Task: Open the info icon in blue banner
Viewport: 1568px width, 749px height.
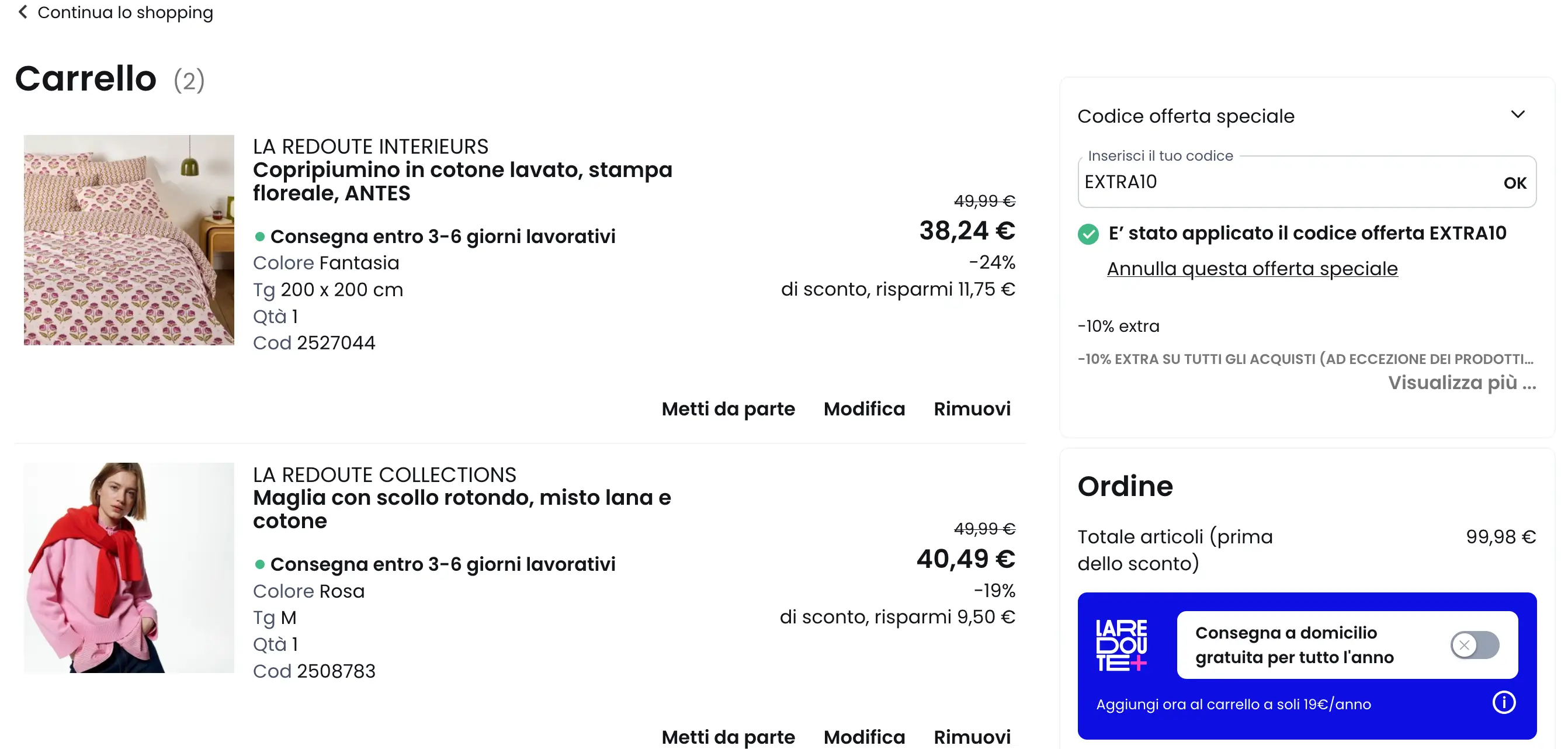Action: click(1504, 703)
